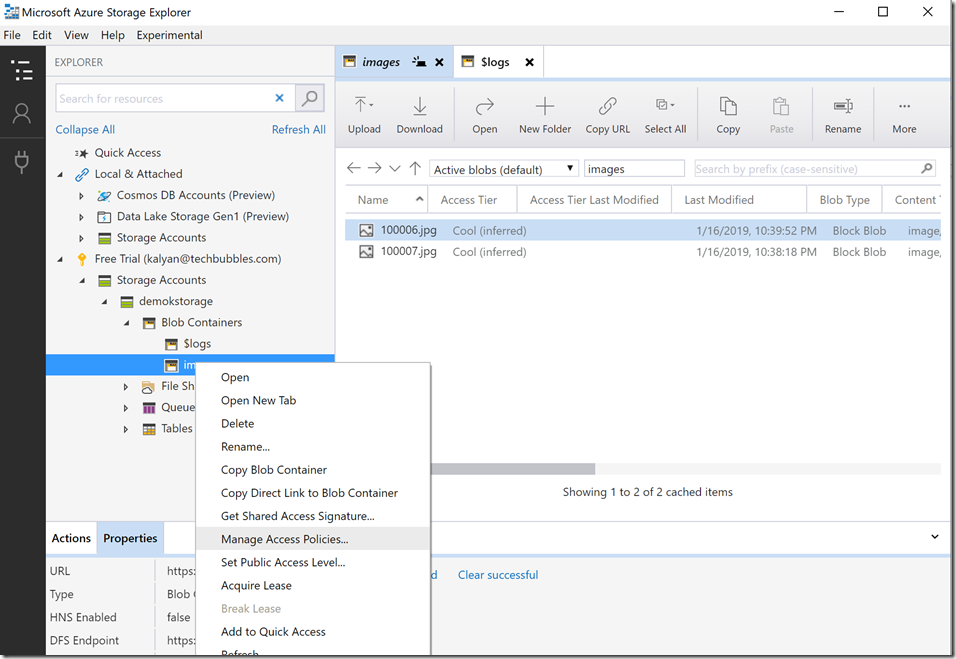Click the image icon of 100007.jpg

point(366,252)
